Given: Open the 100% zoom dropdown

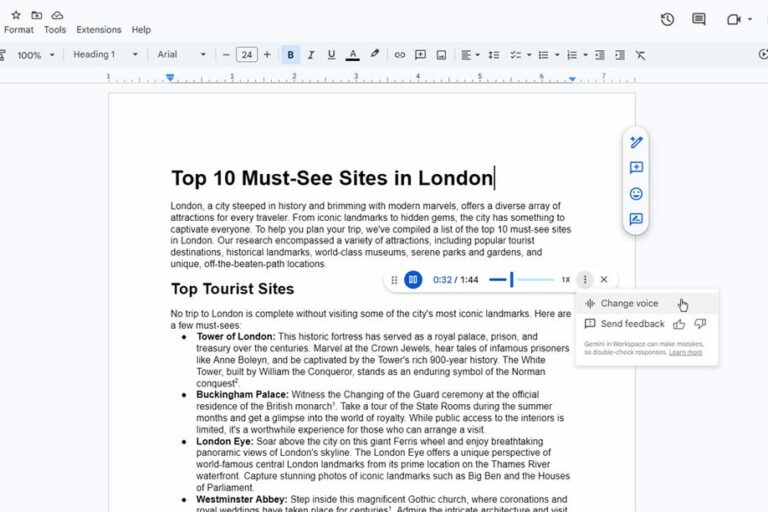Looking at the screenshot, I should pyautogui.click(x=35, y=55).
